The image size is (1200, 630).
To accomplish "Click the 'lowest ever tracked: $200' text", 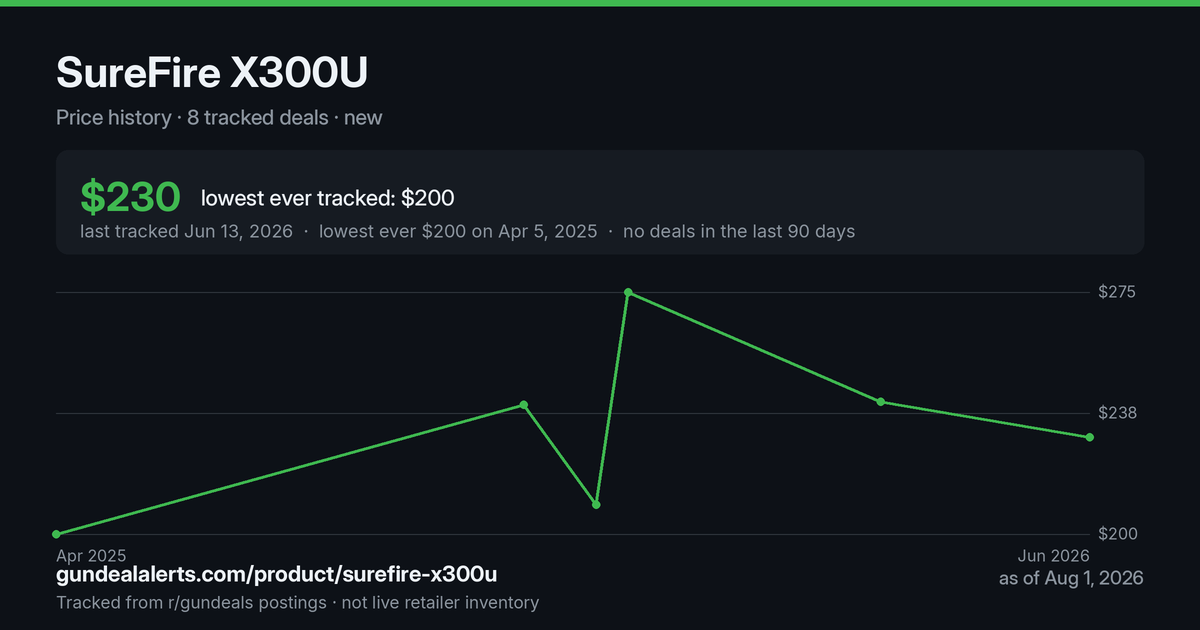I will (328, 198).
